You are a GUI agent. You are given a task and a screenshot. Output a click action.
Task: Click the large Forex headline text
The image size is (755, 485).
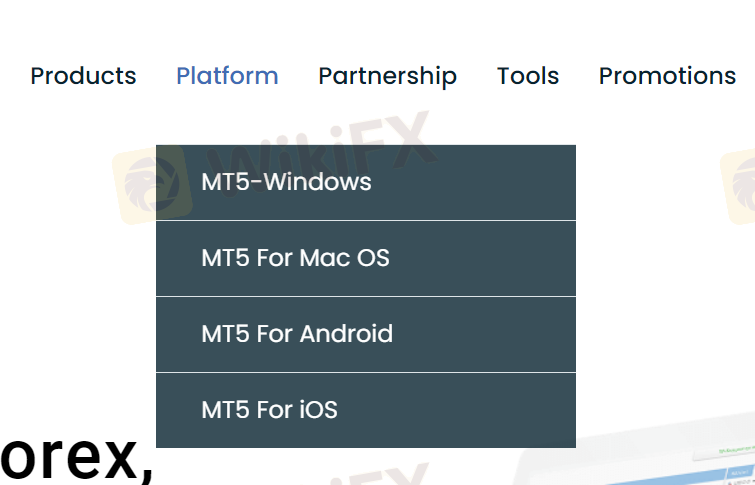(75, 462)
